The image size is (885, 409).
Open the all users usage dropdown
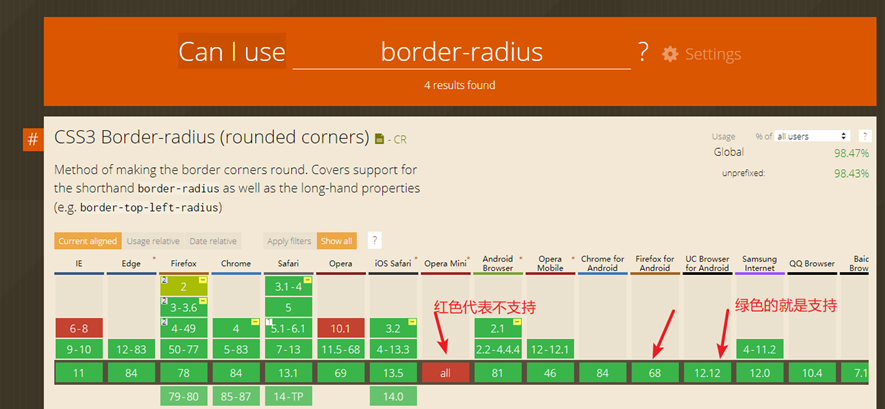pyautogui.click(x=813, y=136)
